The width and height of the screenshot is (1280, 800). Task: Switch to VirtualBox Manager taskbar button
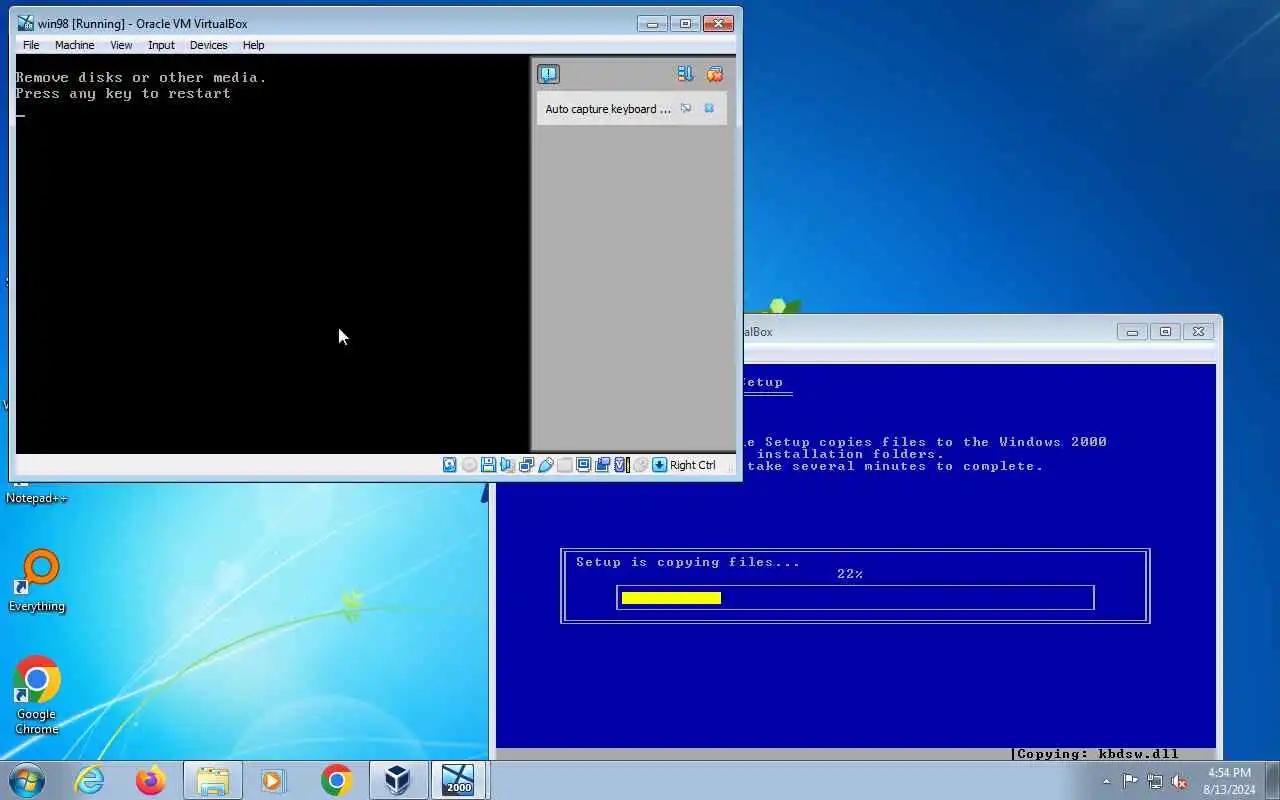397,780
